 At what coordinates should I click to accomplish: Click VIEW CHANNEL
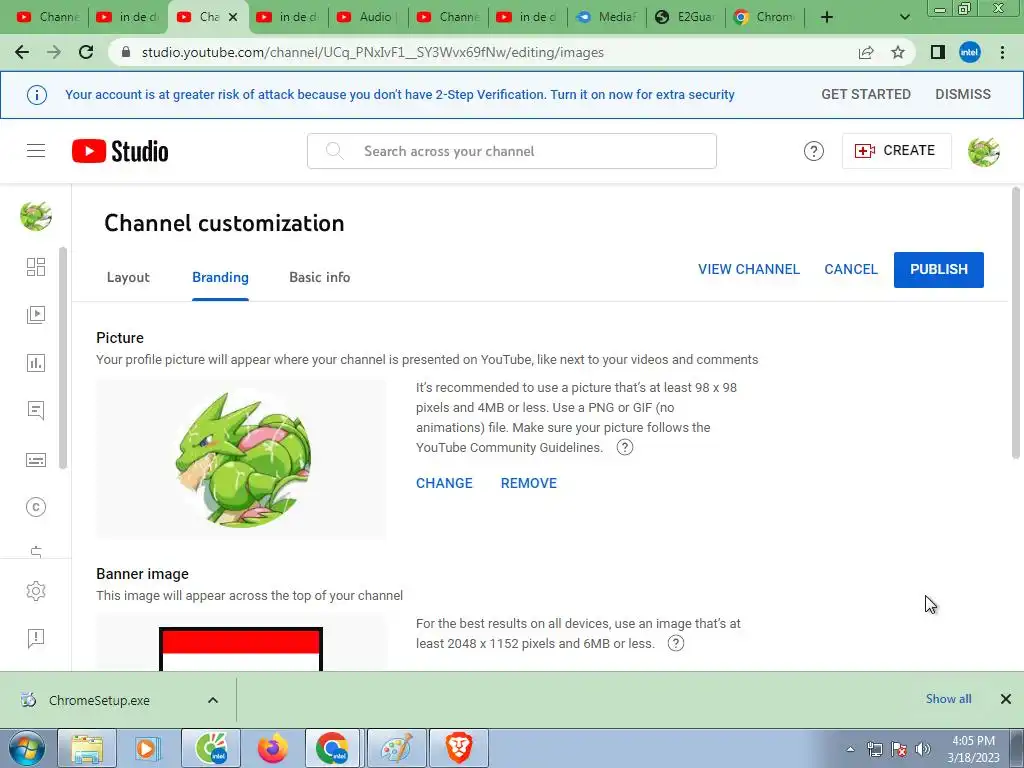748,269
